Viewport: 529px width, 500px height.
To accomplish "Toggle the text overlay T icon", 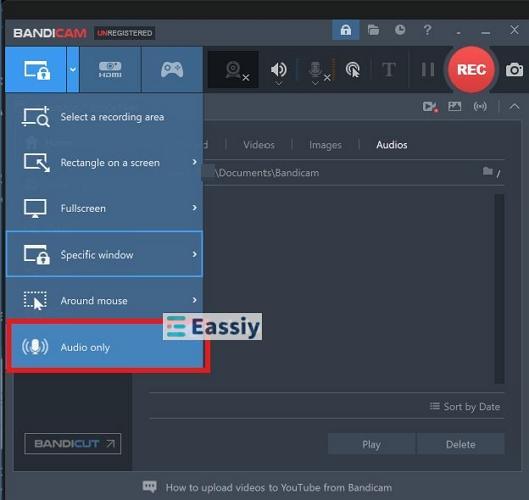I will point(389,70).
